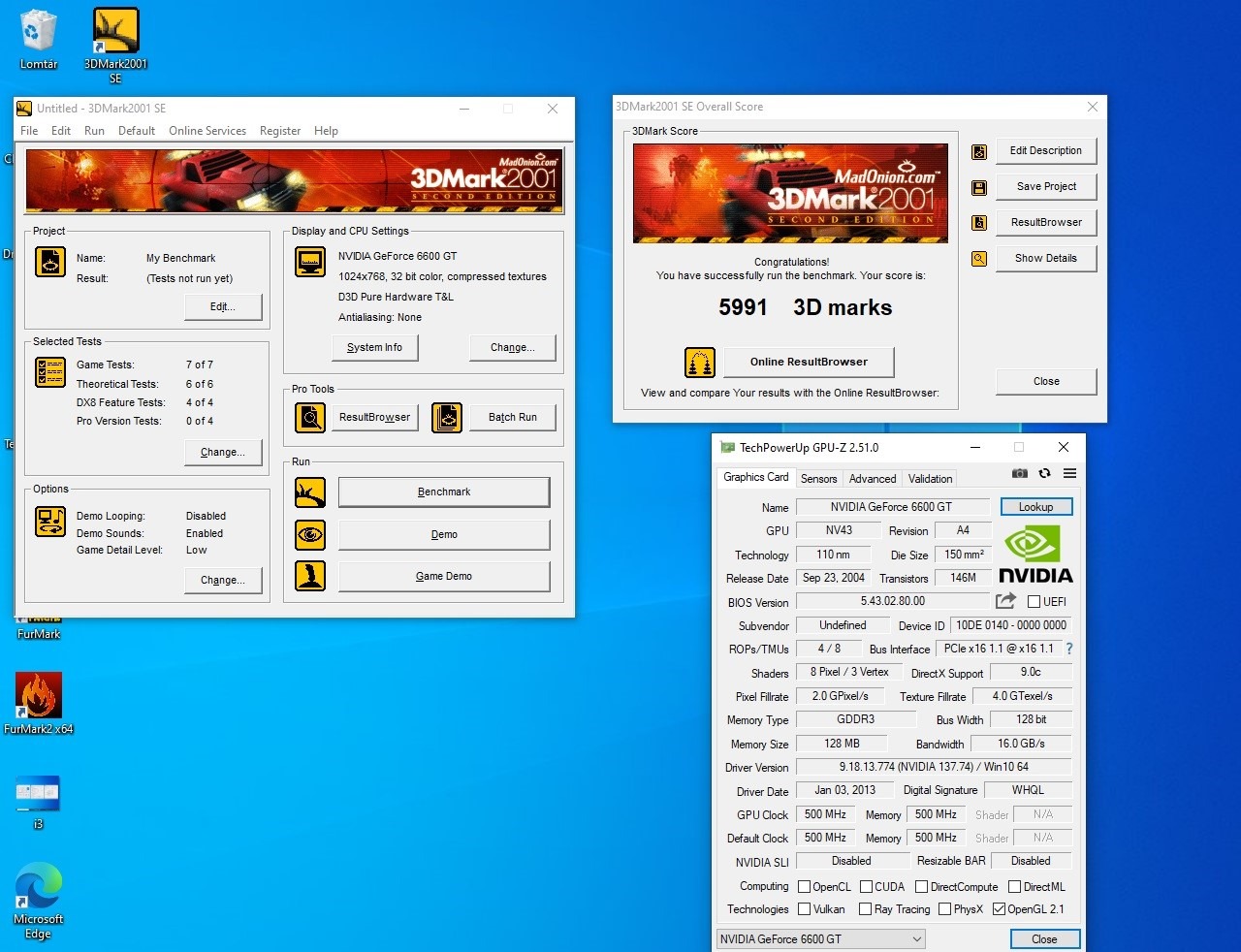Click the Save Project floppy icon
This screenshot has width=1241, height=952.
[979, 187]
